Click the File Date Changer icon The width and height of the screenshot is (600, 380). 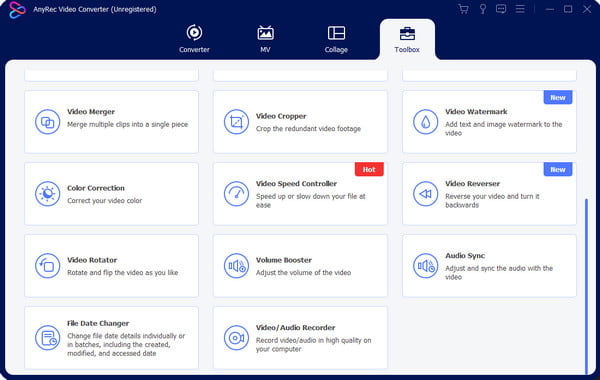click(x=47, y=338)
